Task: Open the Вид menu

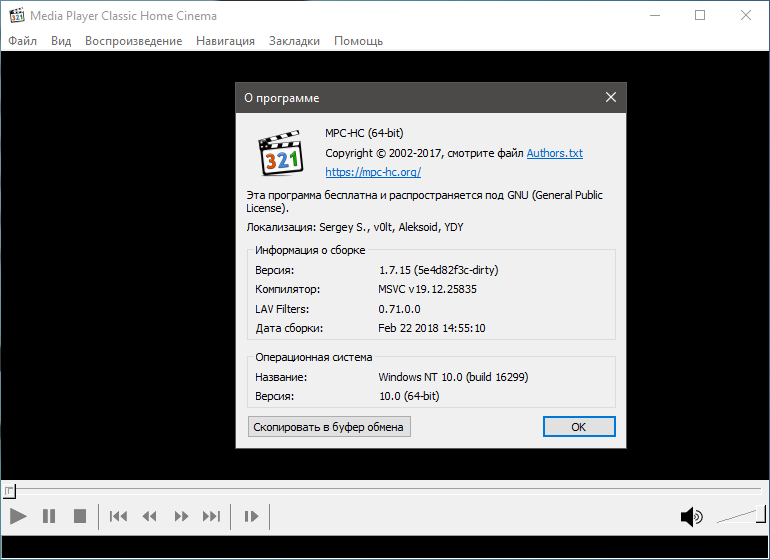Action: click(61, 41)
